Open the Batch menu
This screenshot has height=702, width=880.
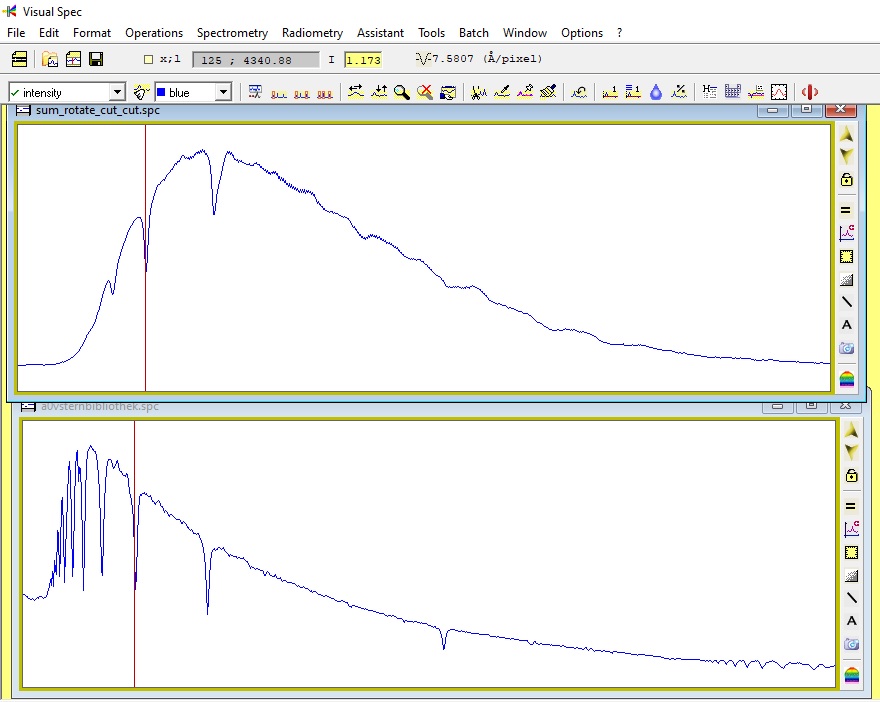(474, 33)
